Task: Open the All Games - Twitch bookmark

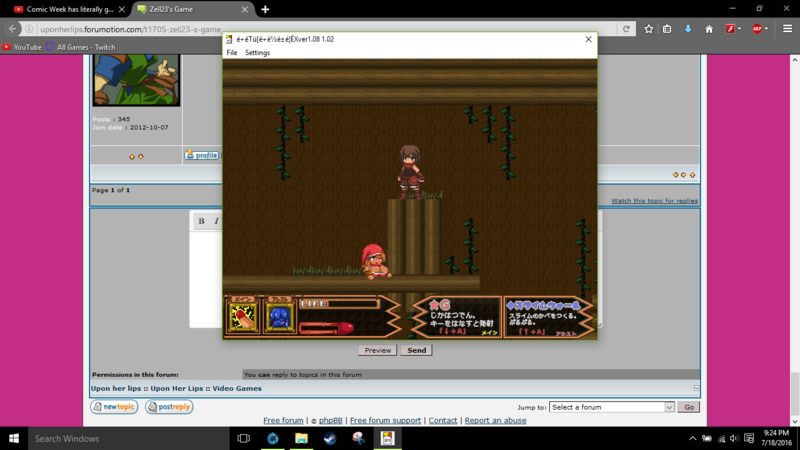Action: pyautogui.click(x=81, y=47)
